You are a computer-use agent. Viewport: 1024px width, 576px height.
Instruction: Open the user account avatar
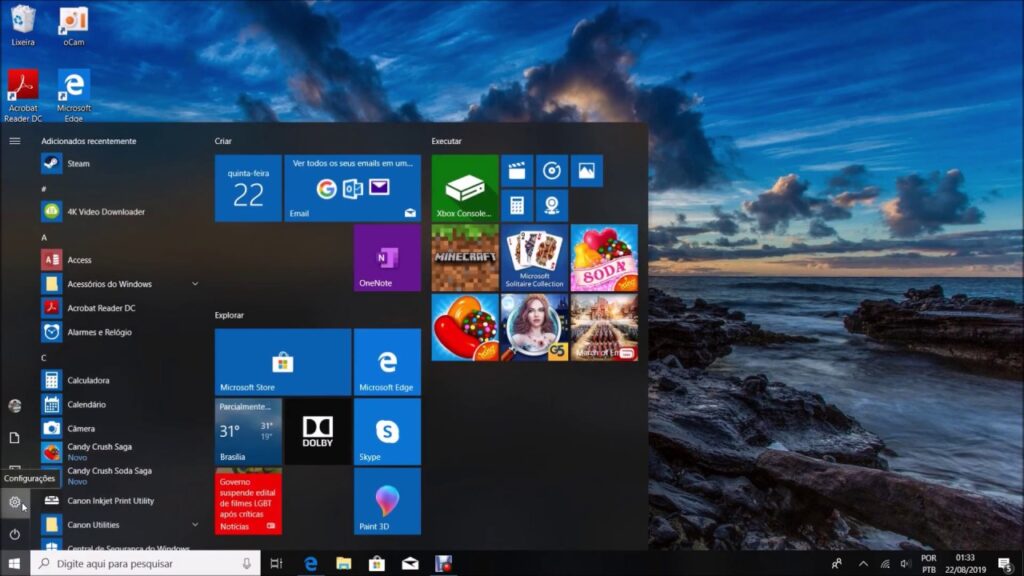(x=15, y=406)
